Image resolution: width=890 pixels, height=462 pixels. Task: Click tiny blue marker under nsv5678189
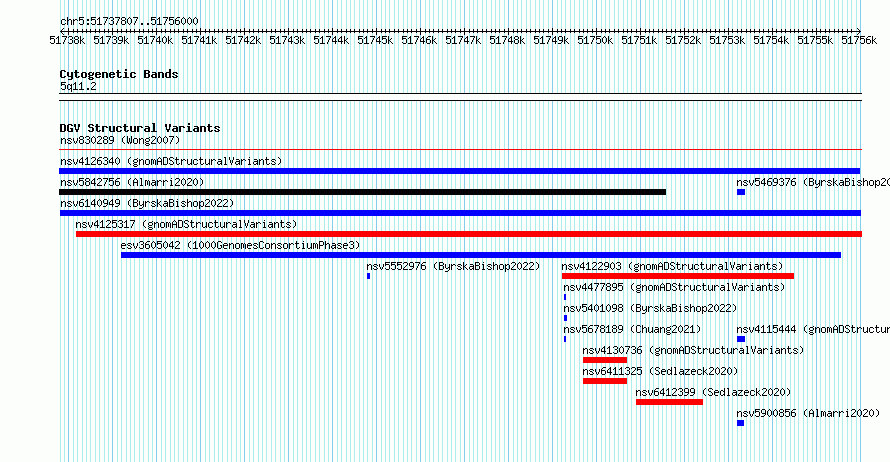pos(565,339)
